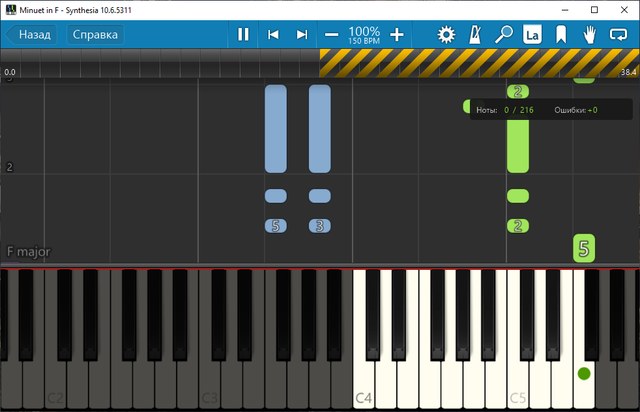The image size is (640, 412).
Task: Click the F major key label
Action: tap(29, 252)
